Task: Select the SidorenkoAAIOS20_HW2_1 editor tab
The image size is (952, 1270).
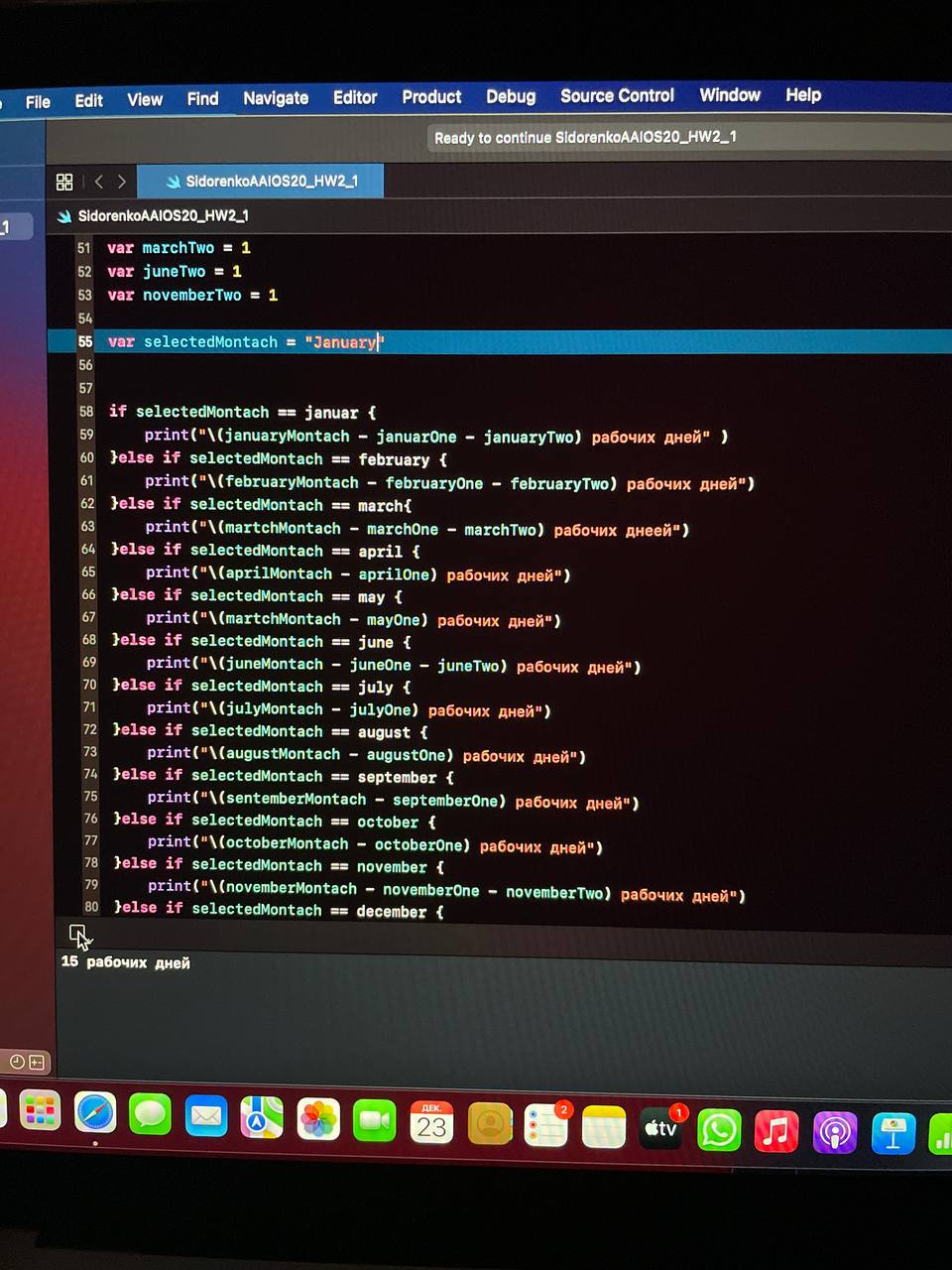Action: pyautogui.click(x=260, y=182)
